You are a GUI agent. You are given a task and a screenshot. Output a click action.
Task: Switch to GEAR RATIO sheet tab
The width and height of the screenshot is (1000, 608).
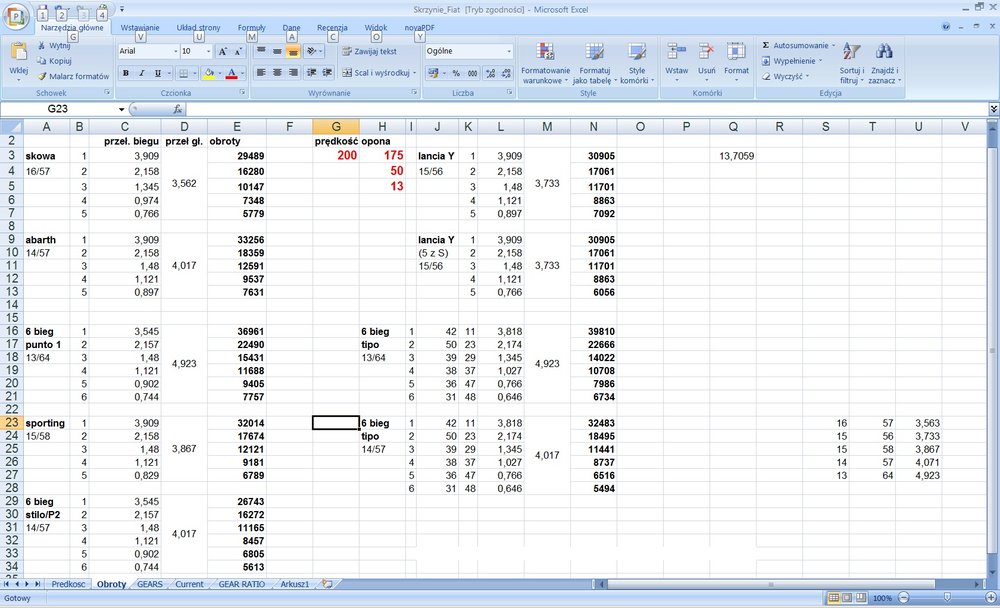click(x=241, y=584)
